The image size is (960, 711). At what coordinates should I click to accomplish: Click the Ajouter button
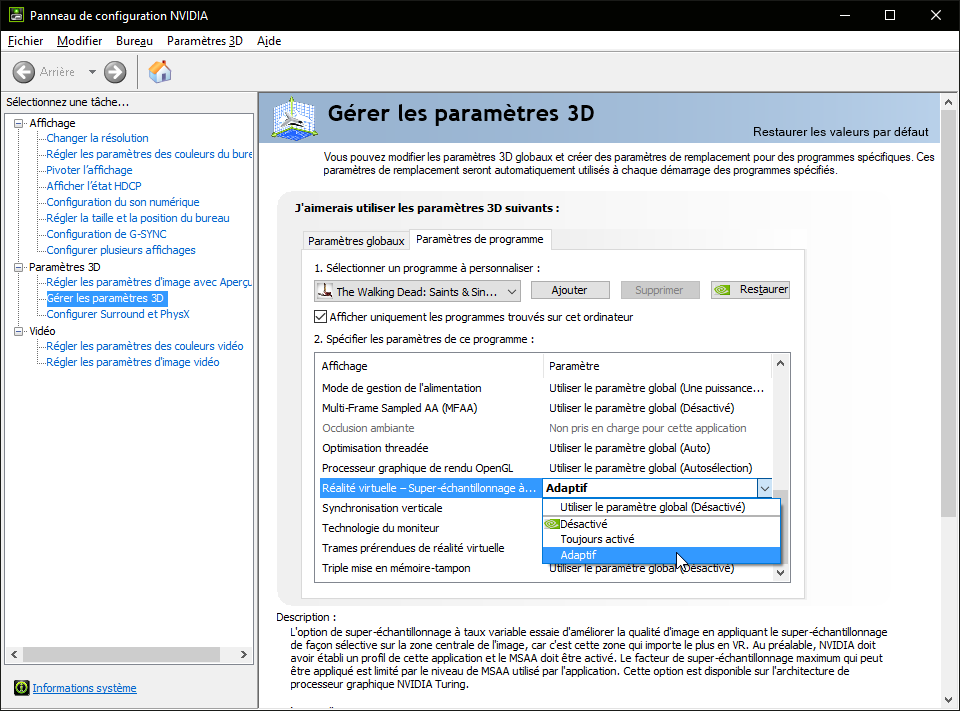click(570, 289)
